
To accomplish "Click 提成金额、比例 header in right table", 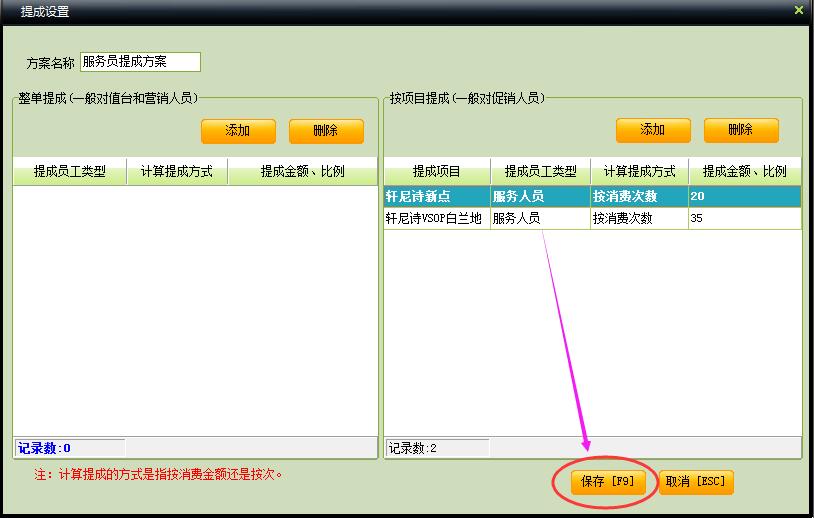I will pyautogui.click(x=745, y=171).
